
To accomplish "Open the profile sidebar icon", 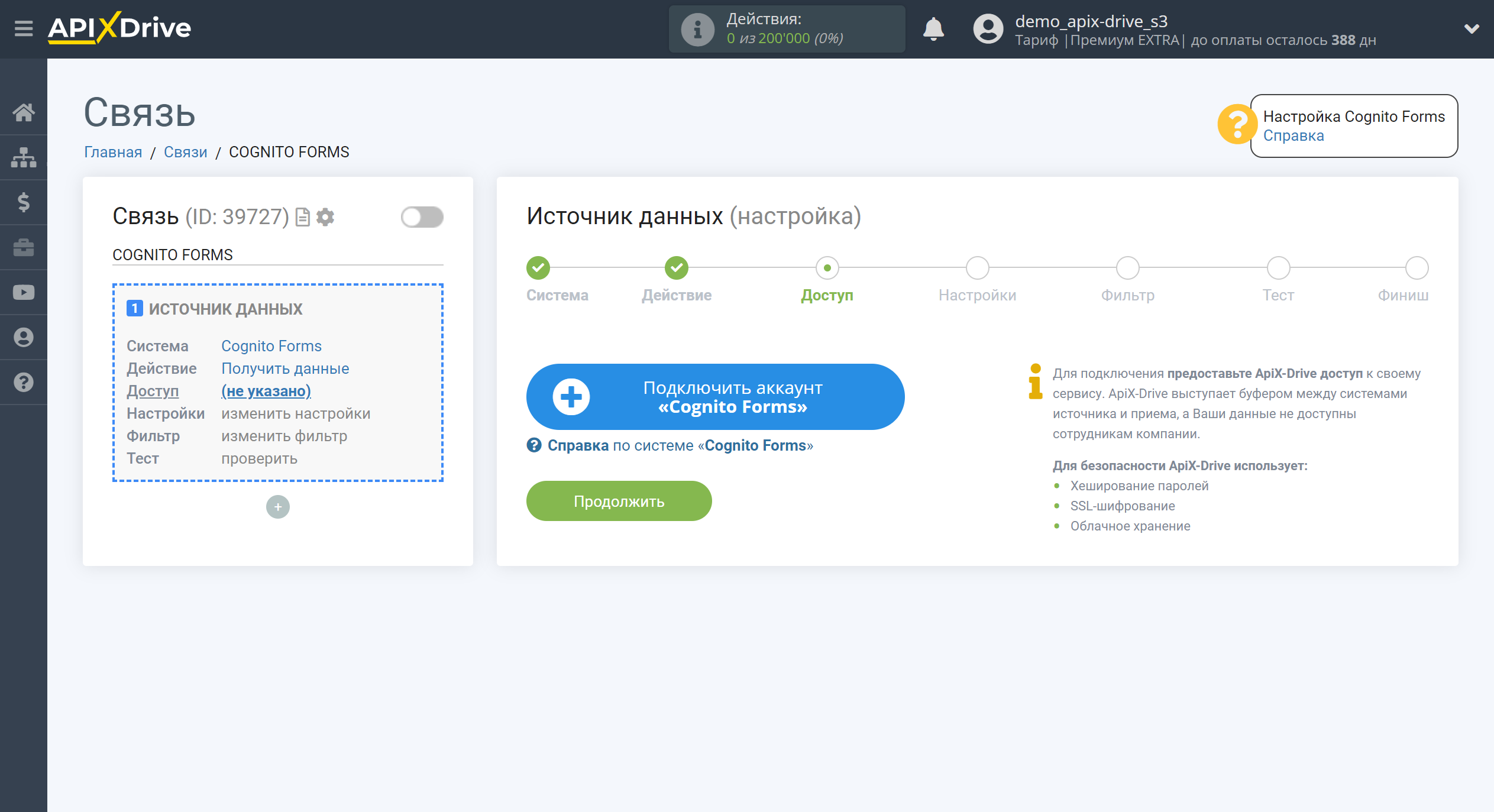I will 24,337.
